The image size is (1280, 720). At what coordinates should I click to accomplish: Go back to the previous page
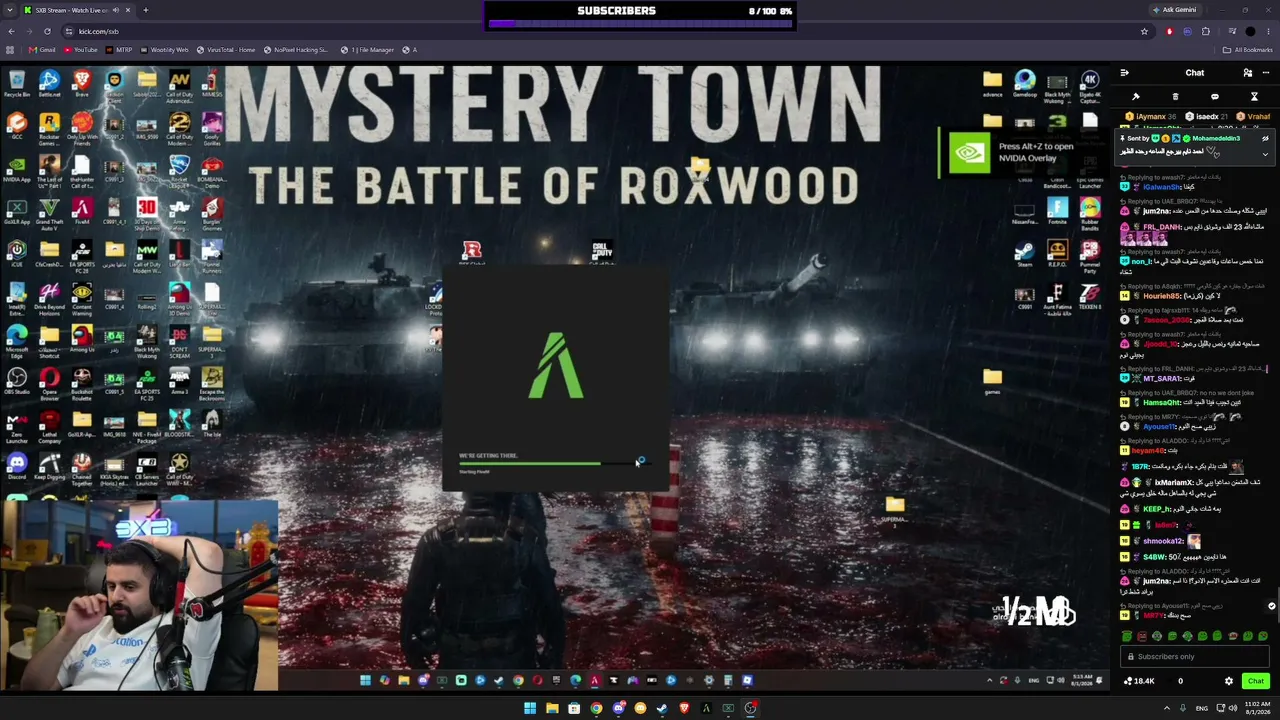pyautogui.click(x=10, y=31)
